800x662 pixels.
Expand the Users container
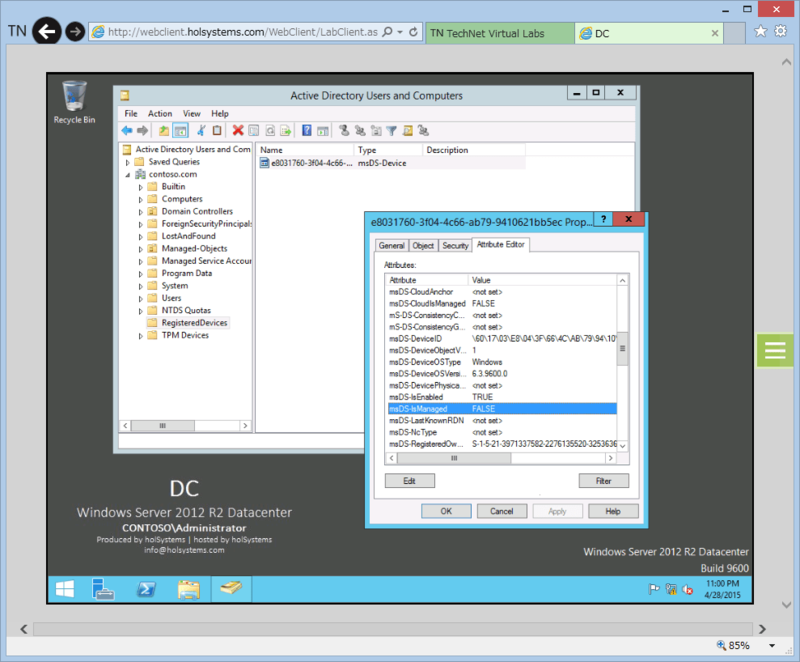pyautogui.click(x=141, y=298)
